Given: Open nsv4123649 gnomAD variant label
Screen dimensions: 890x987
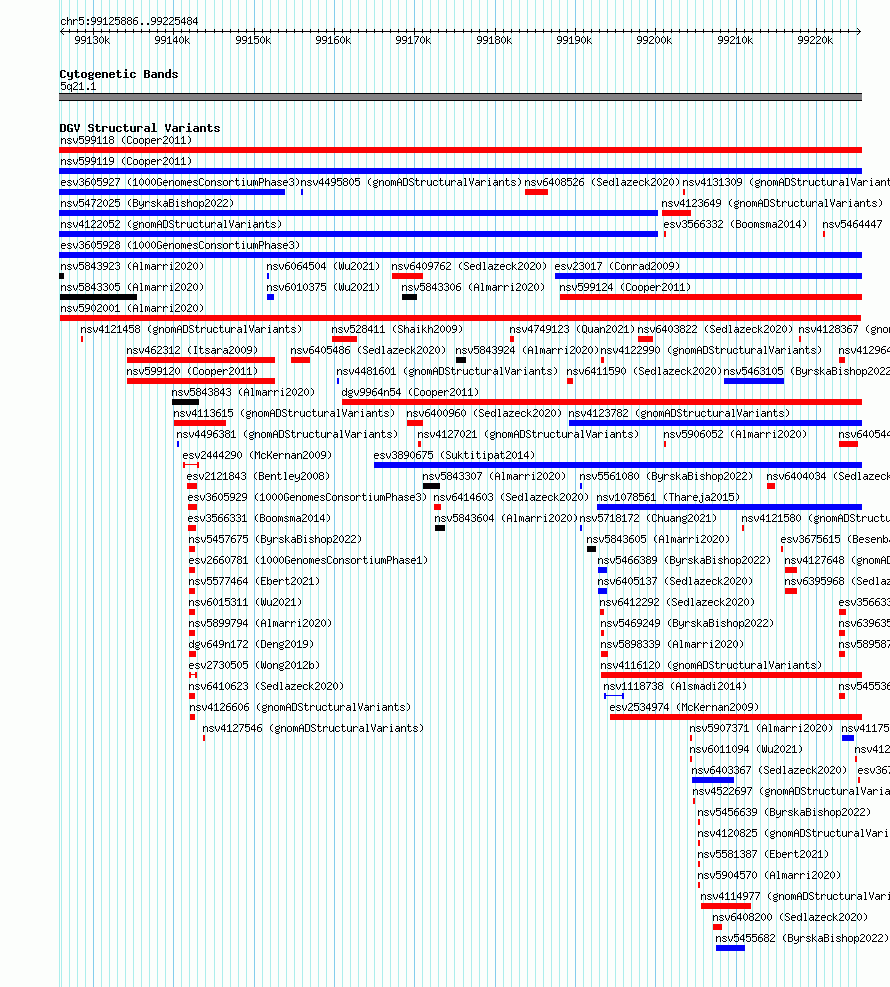Looking at the screenshot, I should [x=772, y=203].
